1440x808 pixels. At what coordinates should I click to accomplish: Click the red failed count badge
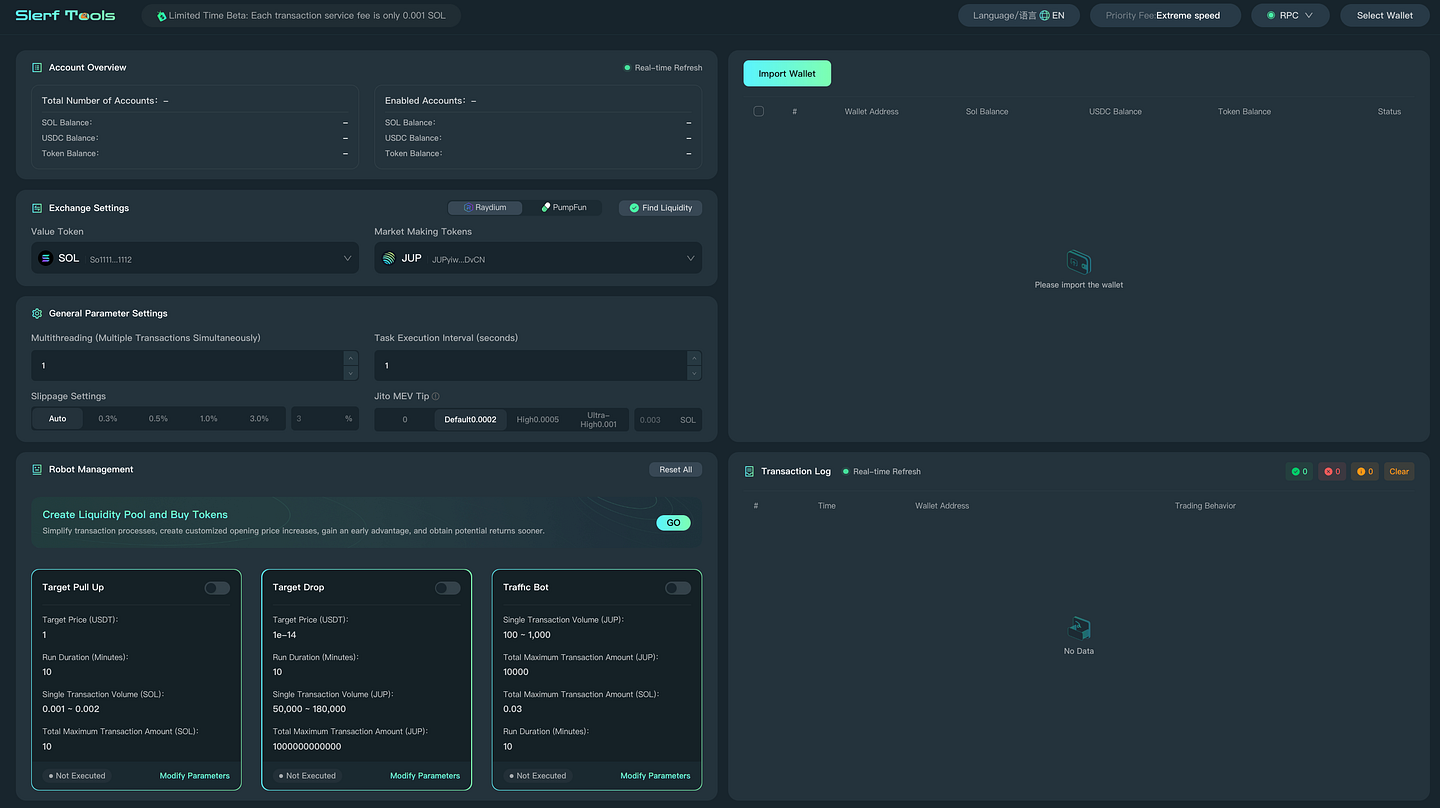[1332, 471]
